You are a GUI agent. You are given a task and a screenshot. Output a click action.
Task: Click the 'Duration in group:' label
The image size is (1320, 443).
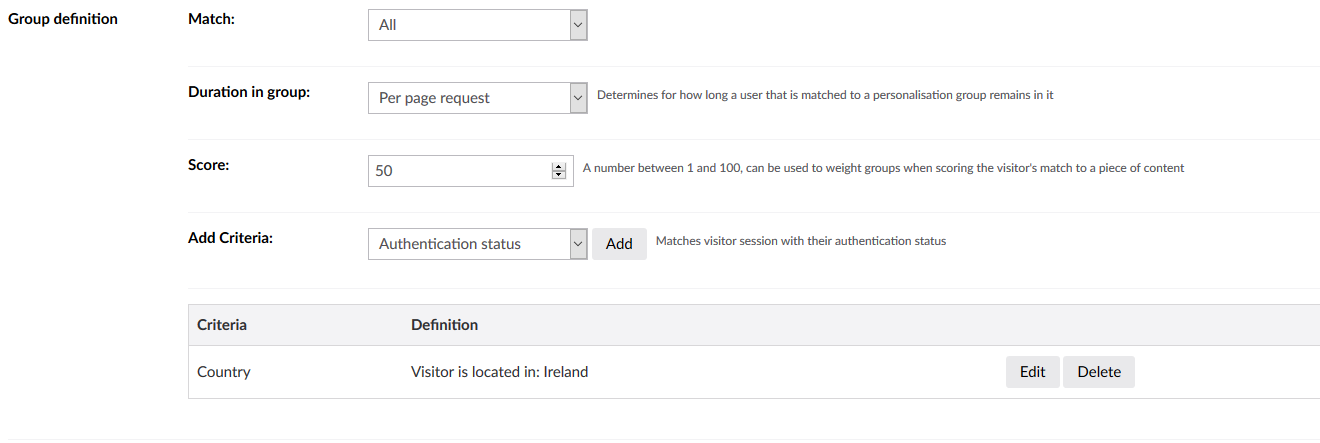[249, 92]
